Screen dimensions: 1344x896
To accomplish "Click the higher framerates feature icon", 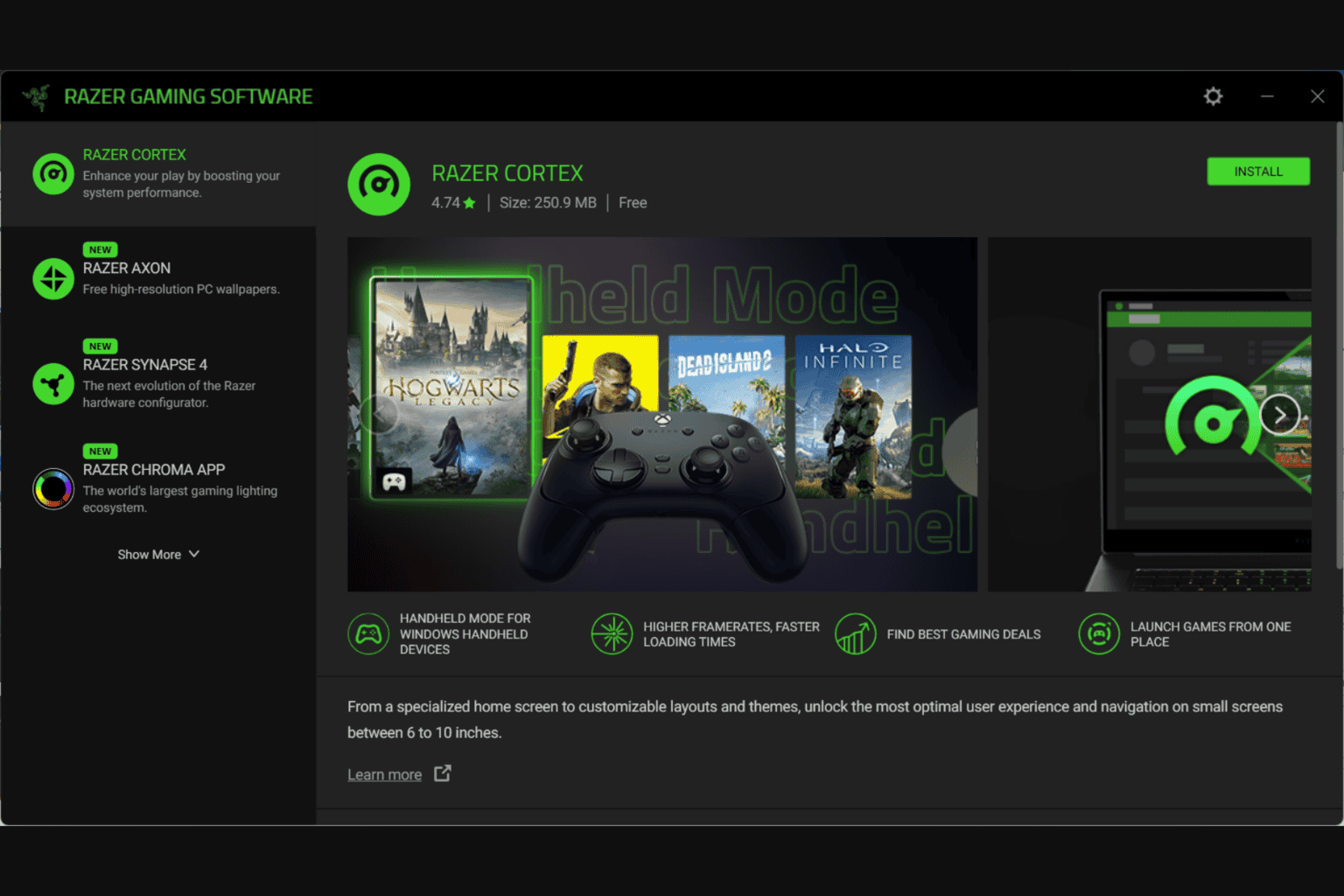I will pyautogui.click(x=612, y=633).
